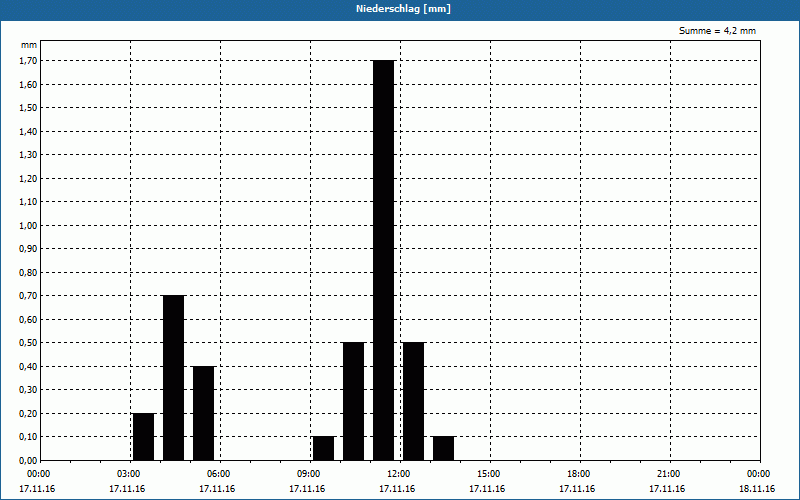Click the 1,10 y-axis label

click(x=28, y=202)
